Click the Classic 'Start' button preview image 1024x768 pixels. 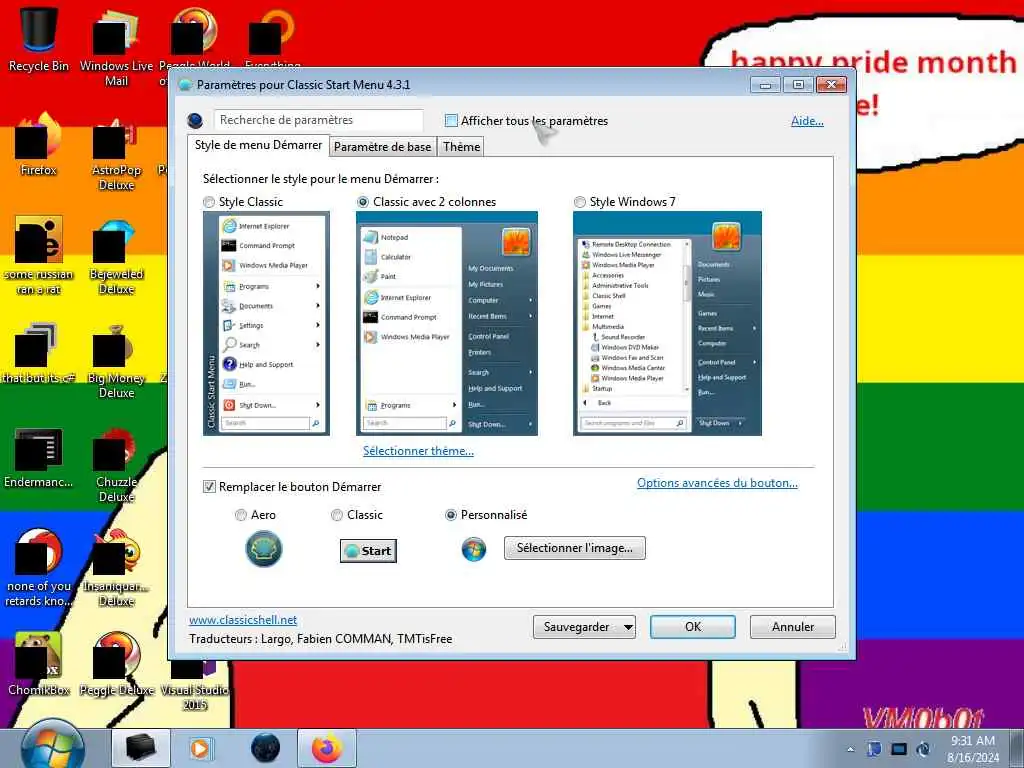pyautogui.click(x=368, y=551)
